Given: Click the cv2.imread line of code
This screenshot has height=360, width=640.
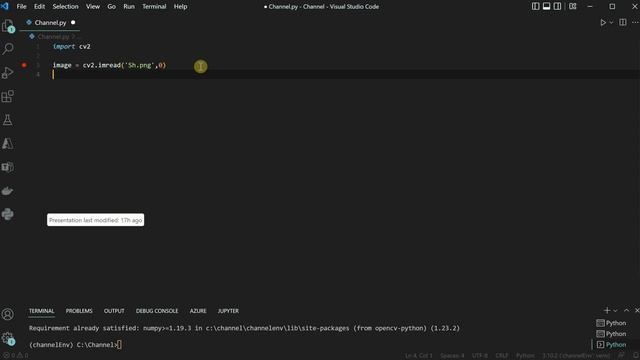Looking at the screenshot, I should (109, 65).
